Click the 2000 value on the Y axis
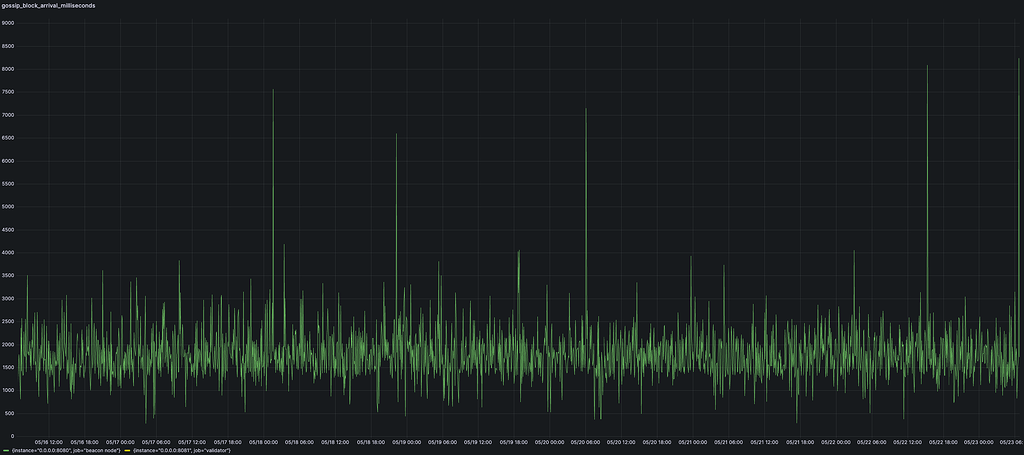 (x=8, y=344)
